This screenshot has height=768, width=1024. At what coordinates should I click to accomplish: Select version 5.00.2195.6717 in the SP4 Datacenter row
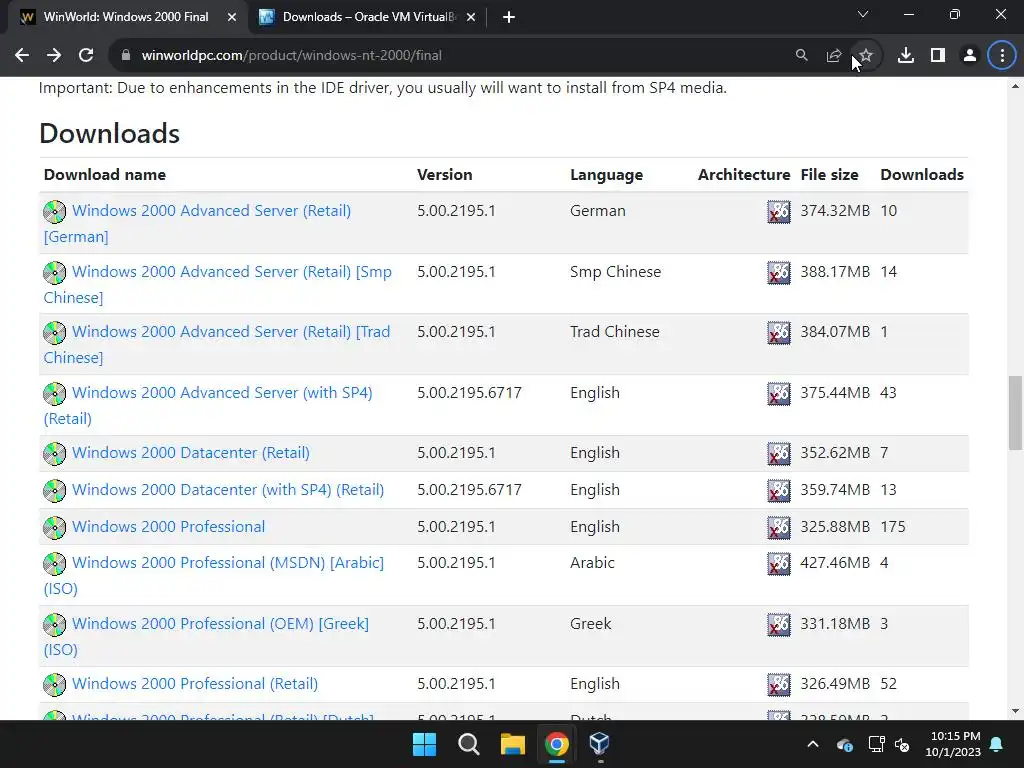click(x=469, y=490)
